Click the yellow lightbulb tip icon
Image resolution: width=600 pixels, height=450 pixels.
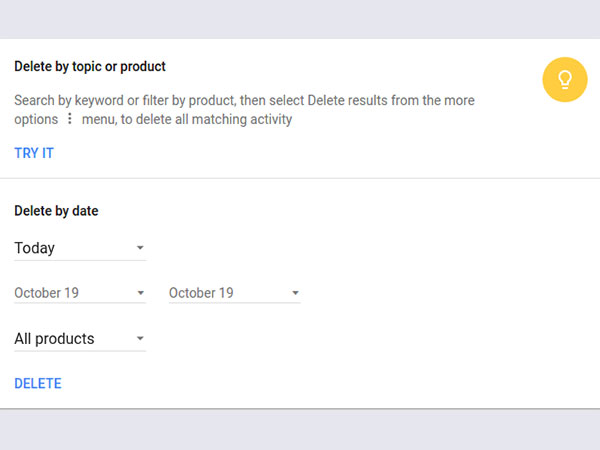point(564,80)
